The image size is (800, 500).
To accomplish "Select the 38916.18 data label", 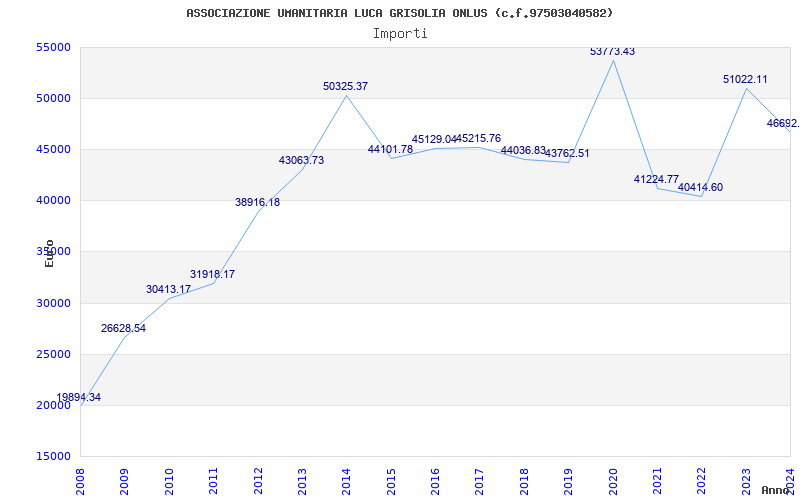I will click(x=257, y=203).
